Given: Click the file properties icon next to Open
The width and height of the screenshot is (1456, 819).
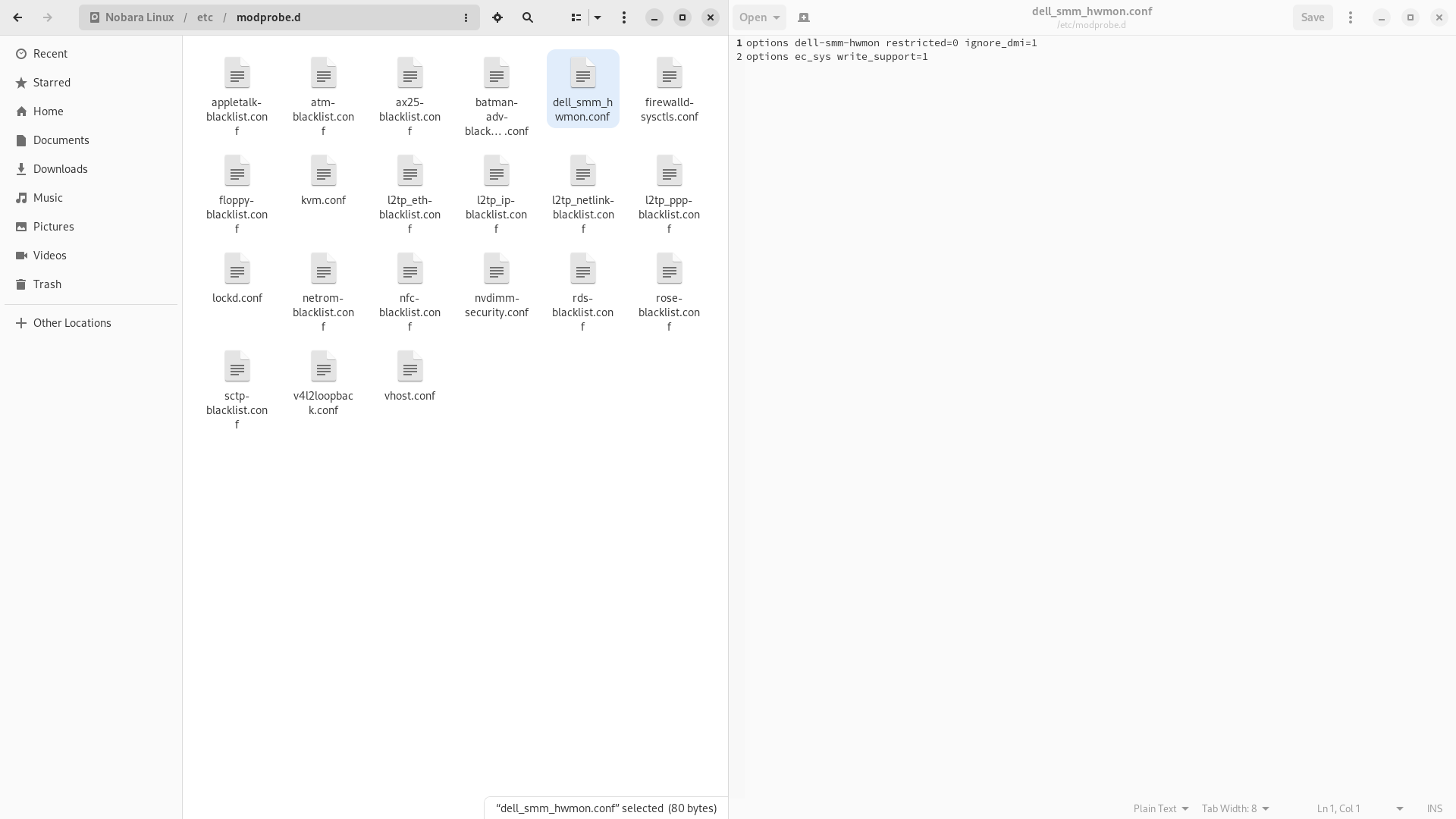Looking at the screenshot, I should (804, 17).
